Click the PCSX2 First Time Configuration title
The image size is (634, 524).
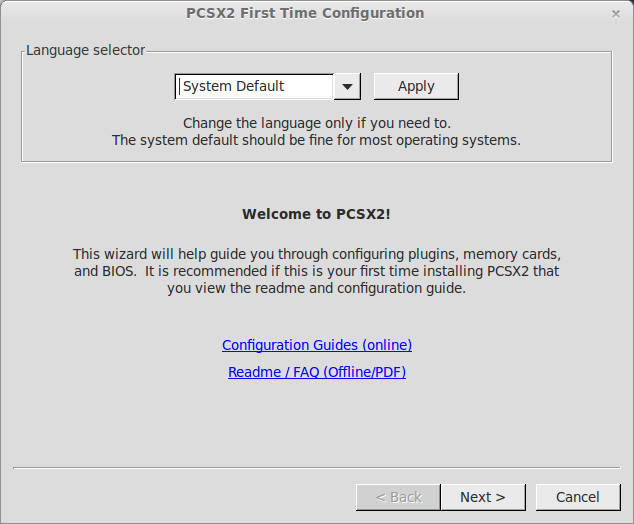coord(305,13)
